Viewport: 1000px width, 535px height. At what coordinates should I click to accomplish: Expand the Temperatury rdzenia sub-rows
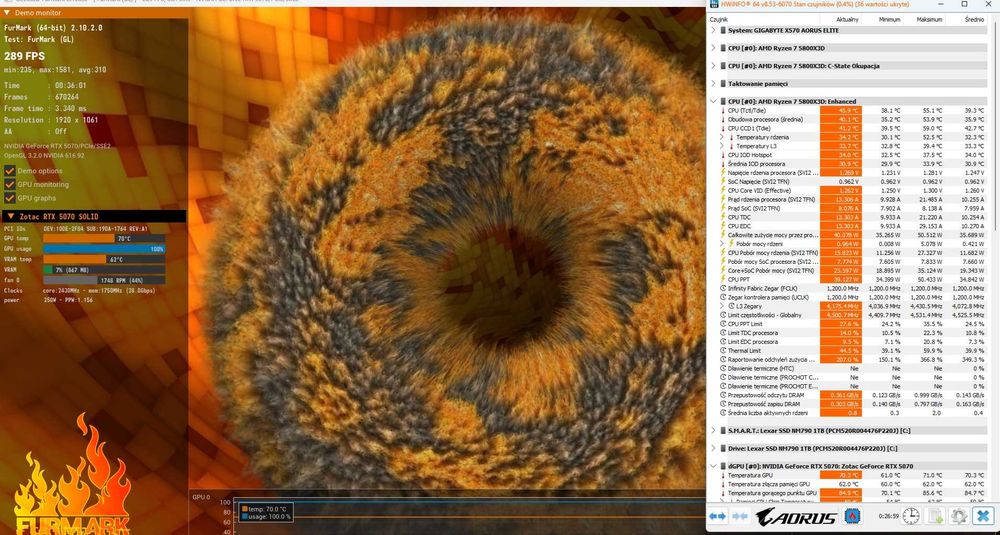tap(723, 137)
